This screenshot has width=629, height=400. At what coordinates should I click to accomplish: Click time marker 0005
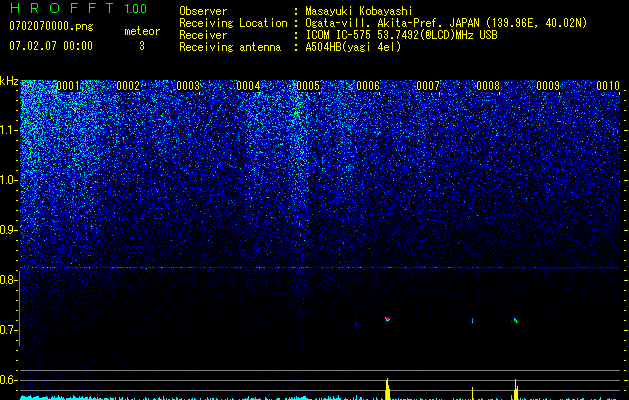(x=308, y=86)
